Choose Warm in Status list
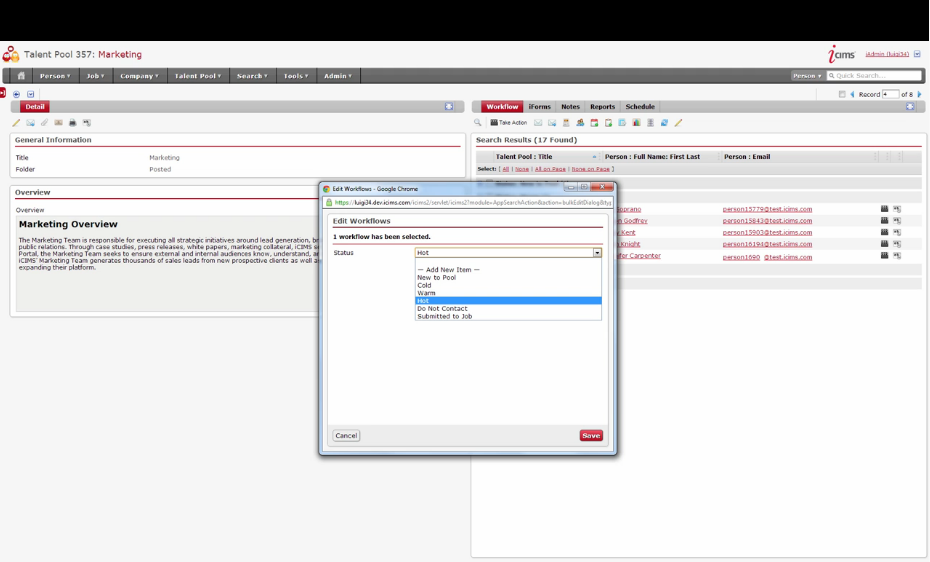 point(508,293)
